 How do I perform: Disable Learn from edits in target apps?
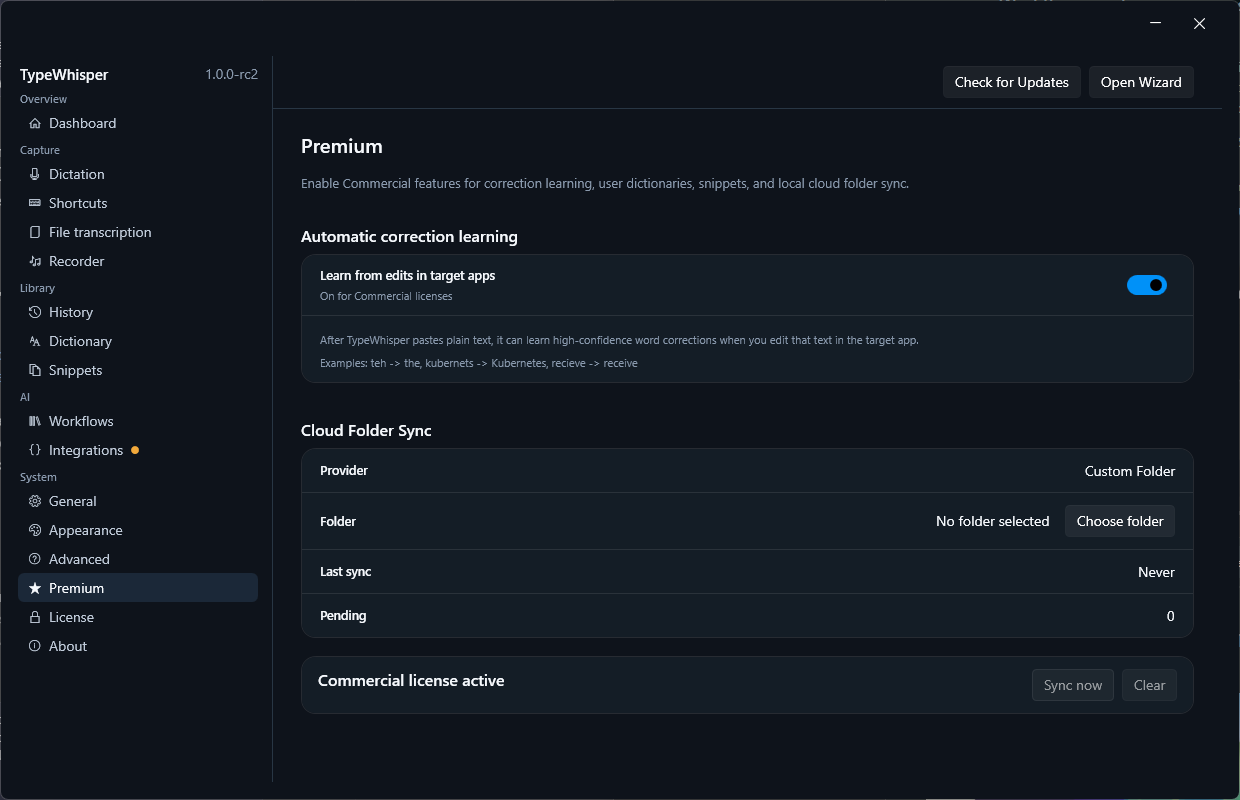pos(1147,285)
